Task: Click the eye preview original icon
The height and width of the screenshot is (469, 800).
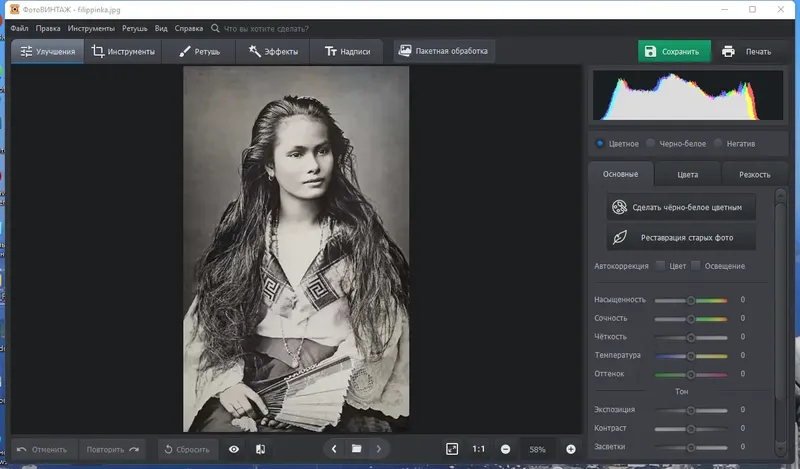Action: point(234,450)
